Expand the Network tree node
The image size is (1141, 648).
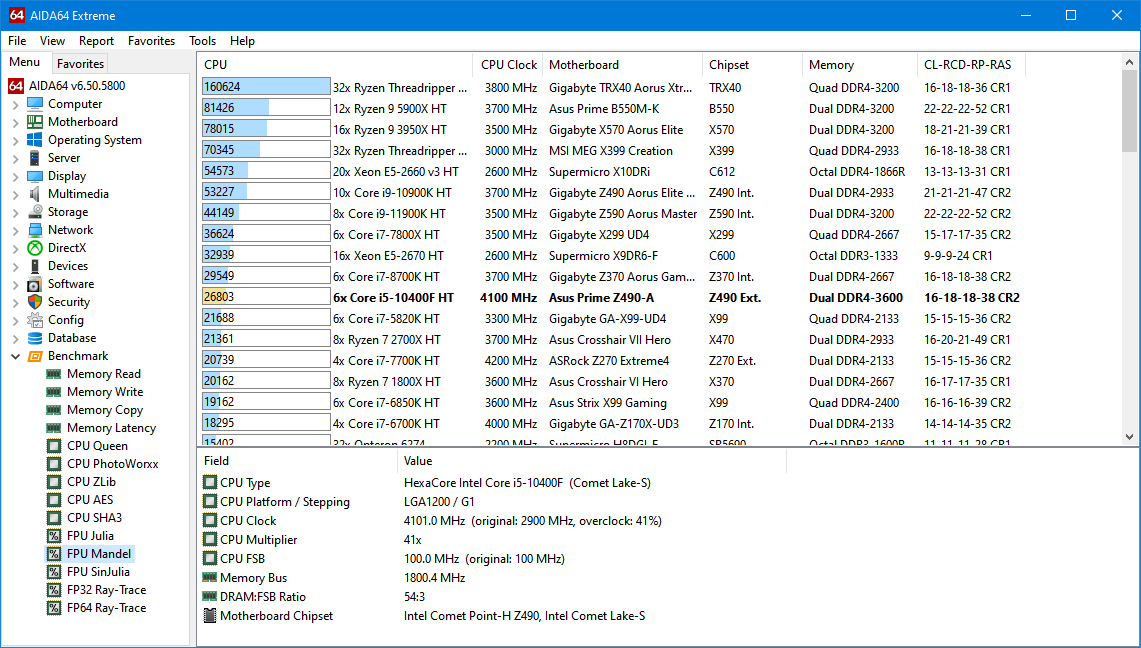point(15,230)
